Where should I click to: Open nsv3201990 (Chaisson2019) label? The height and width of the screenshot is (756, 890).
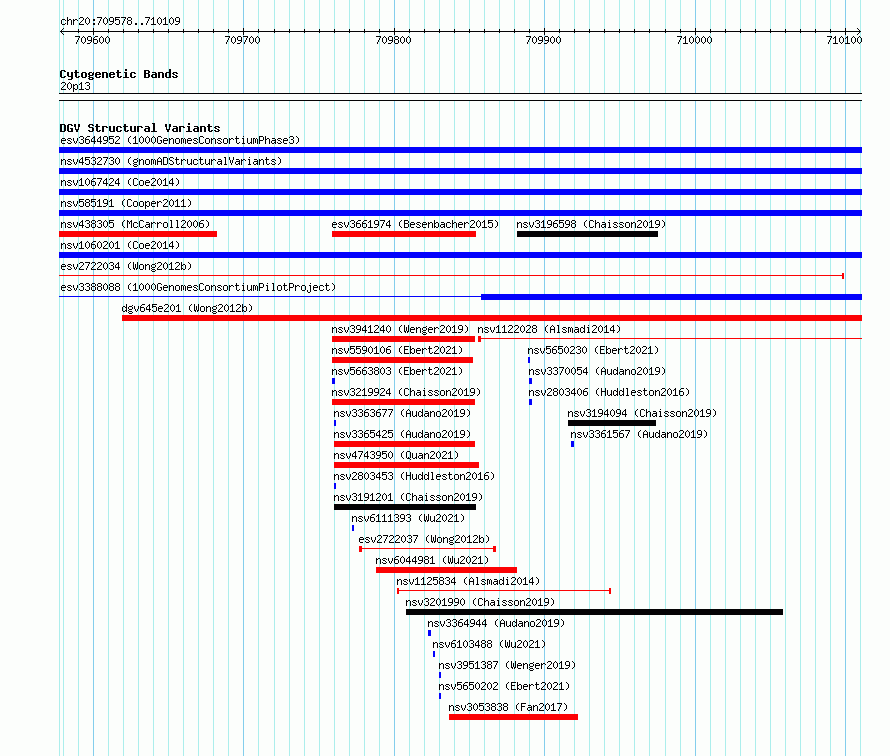(480, 602)
